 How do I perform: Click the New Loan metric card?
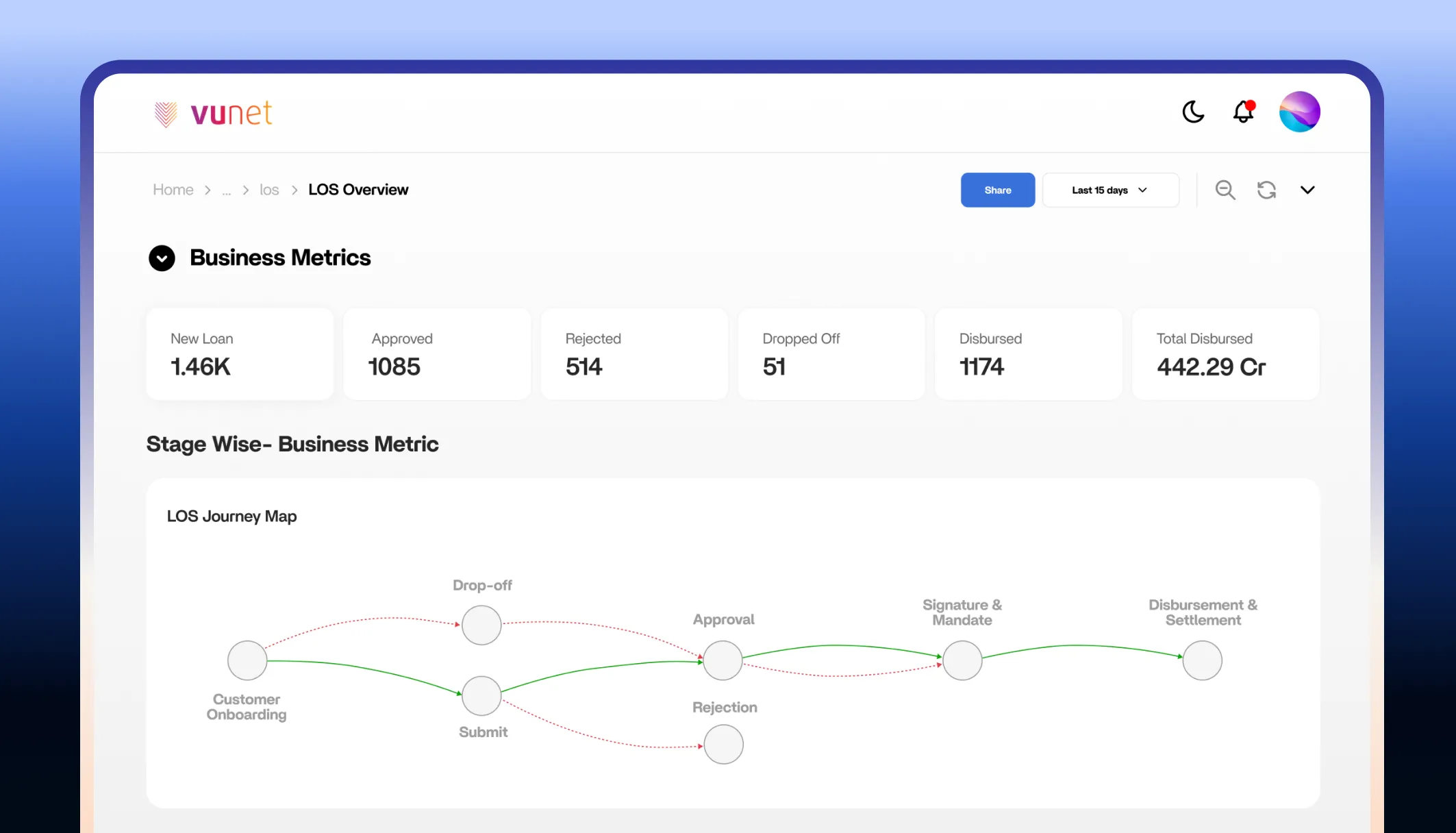coord(240,353)
